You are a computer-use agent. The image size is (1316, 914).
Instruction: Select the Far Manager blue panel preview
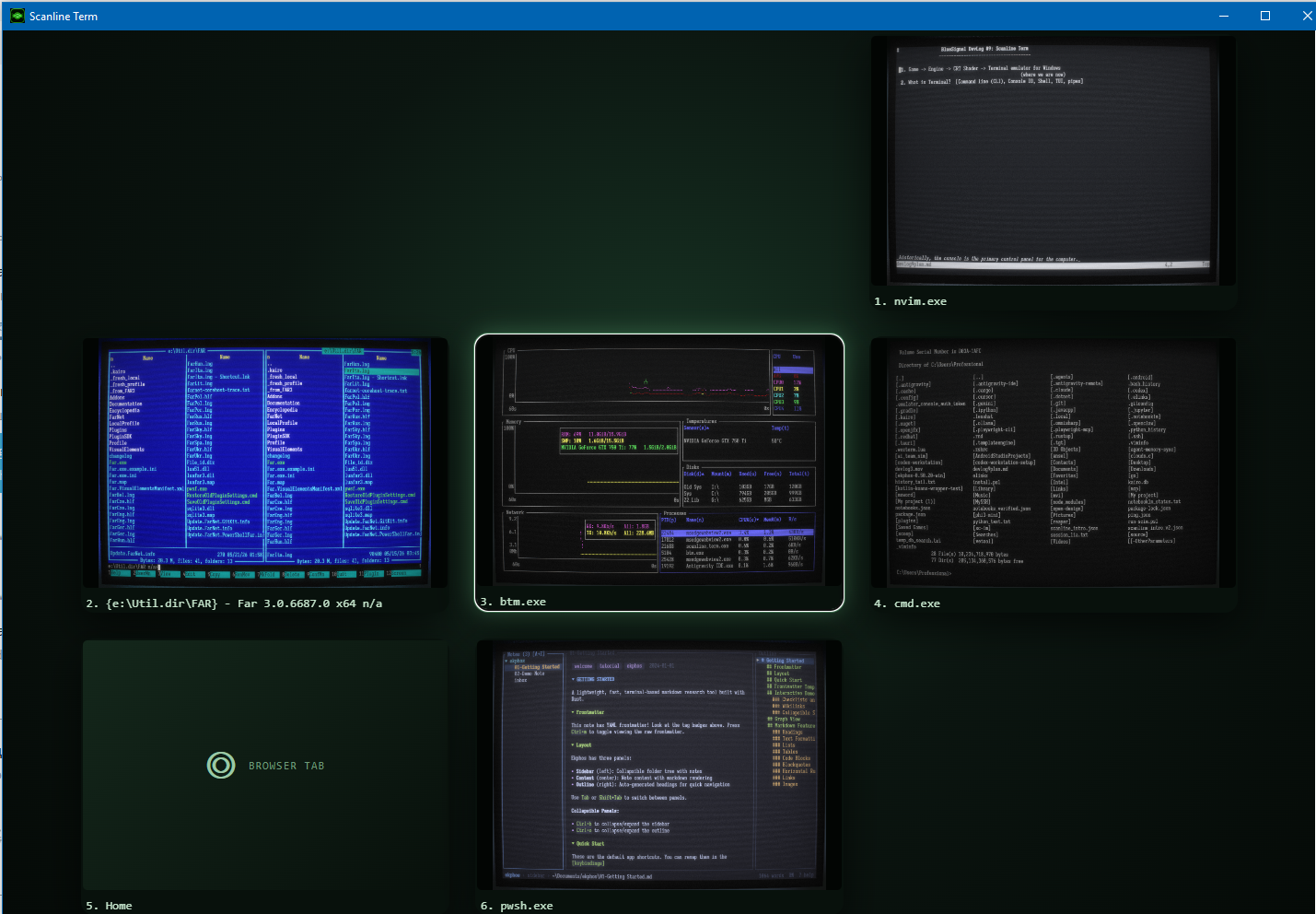[x=265, y=463]
